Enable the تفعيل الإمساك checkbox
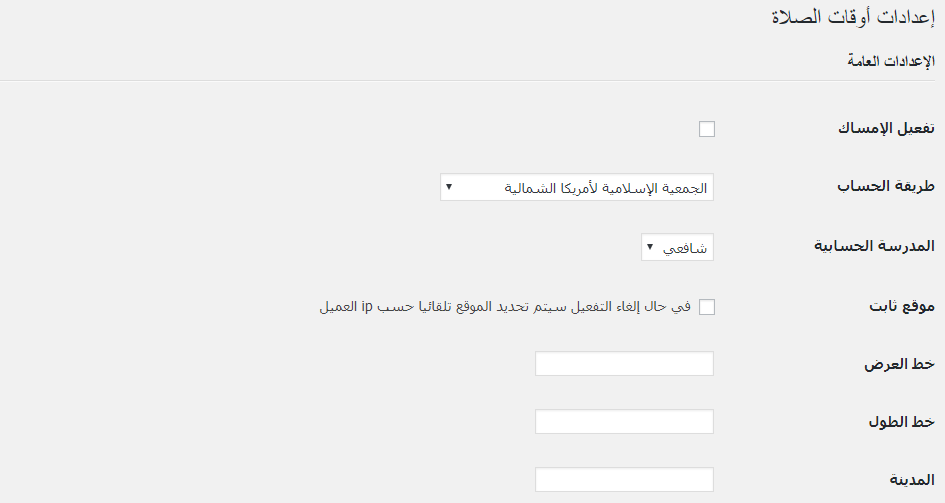The width and height of the screenshot is (945, 503). 707,129
